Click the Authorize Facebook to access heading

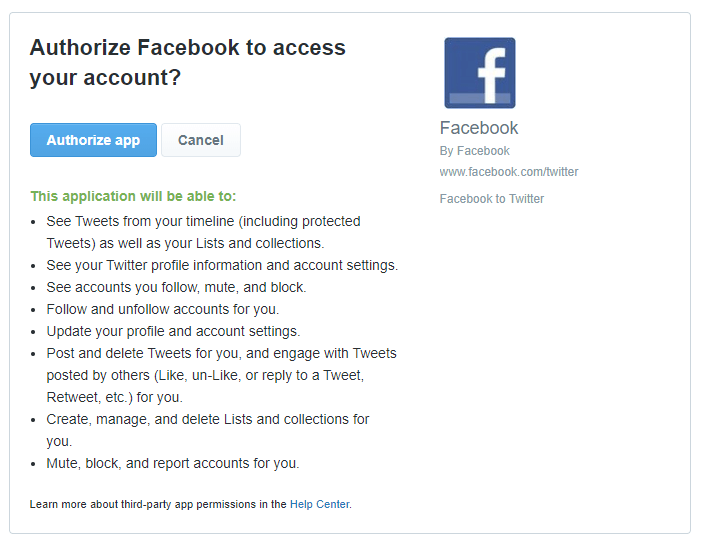[187, 62]
